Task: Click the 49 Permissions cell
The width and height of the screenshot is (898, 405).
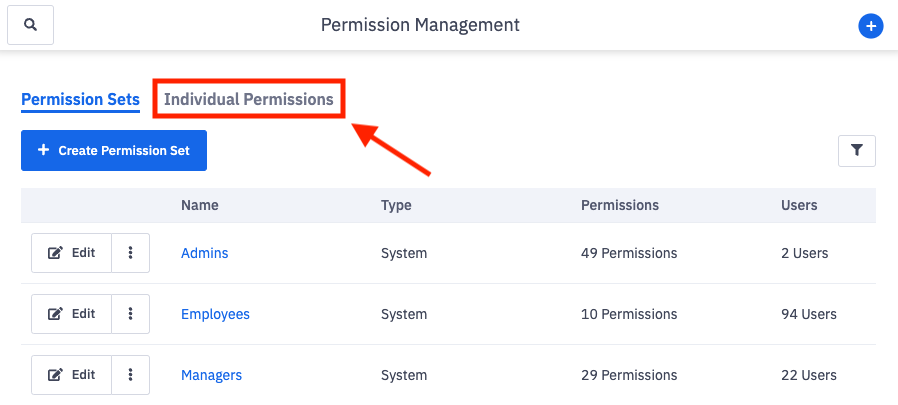Action: tap(629, 253)
